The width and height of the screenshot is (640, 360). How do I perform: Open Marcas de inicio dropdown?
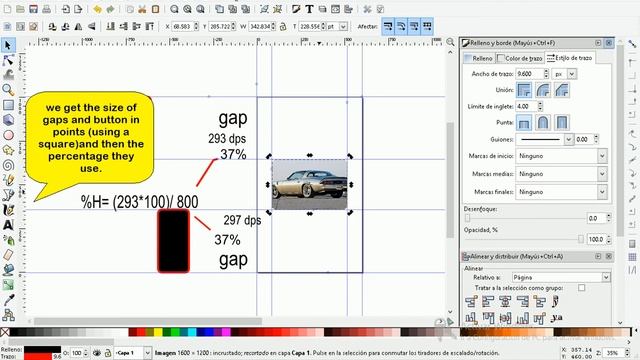[561, 156]
